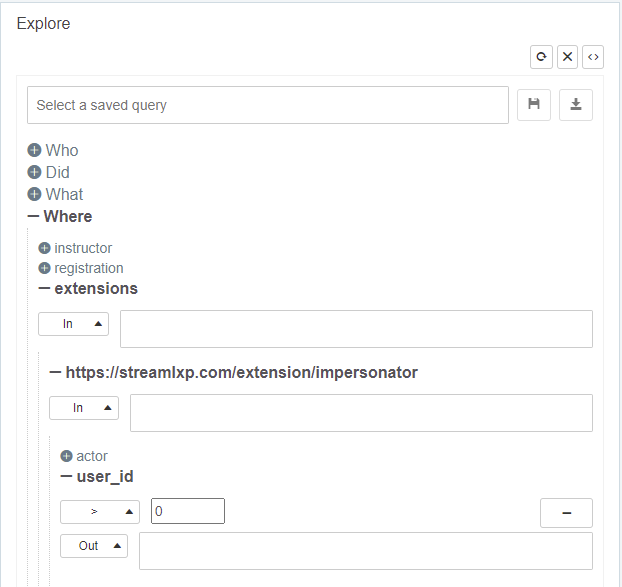The height and width of the screenshot is (587, 622).
Task: Click the refresh query icon
Action: pyautogui.click(x=541, y=57)
